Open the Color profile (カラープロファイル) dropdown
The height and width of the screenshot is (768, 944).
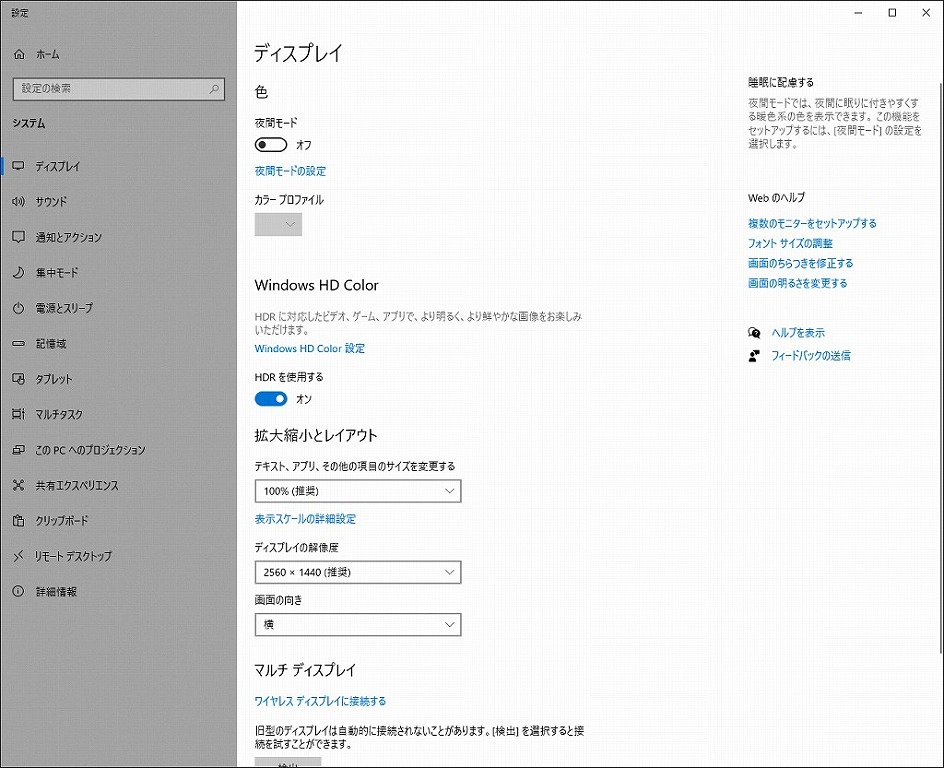(278, 225)
